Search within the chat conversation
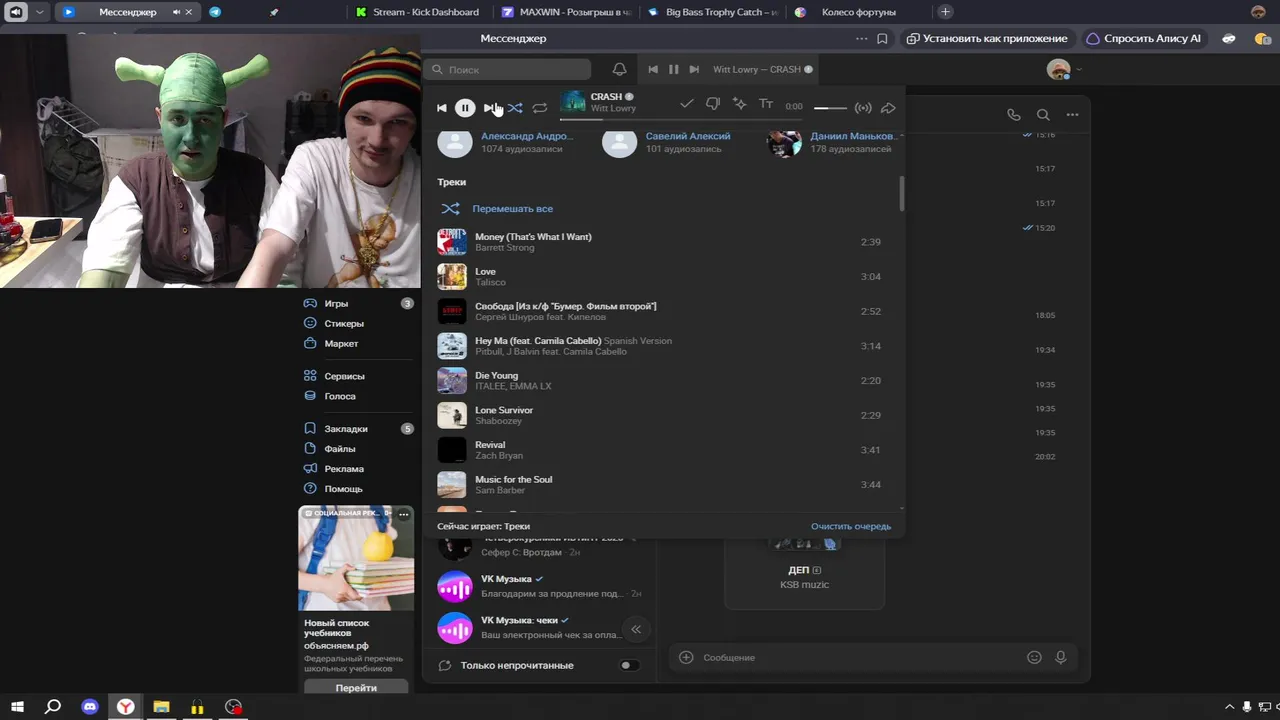Screen dimensions: 1280x720 tap(1043, 115)
